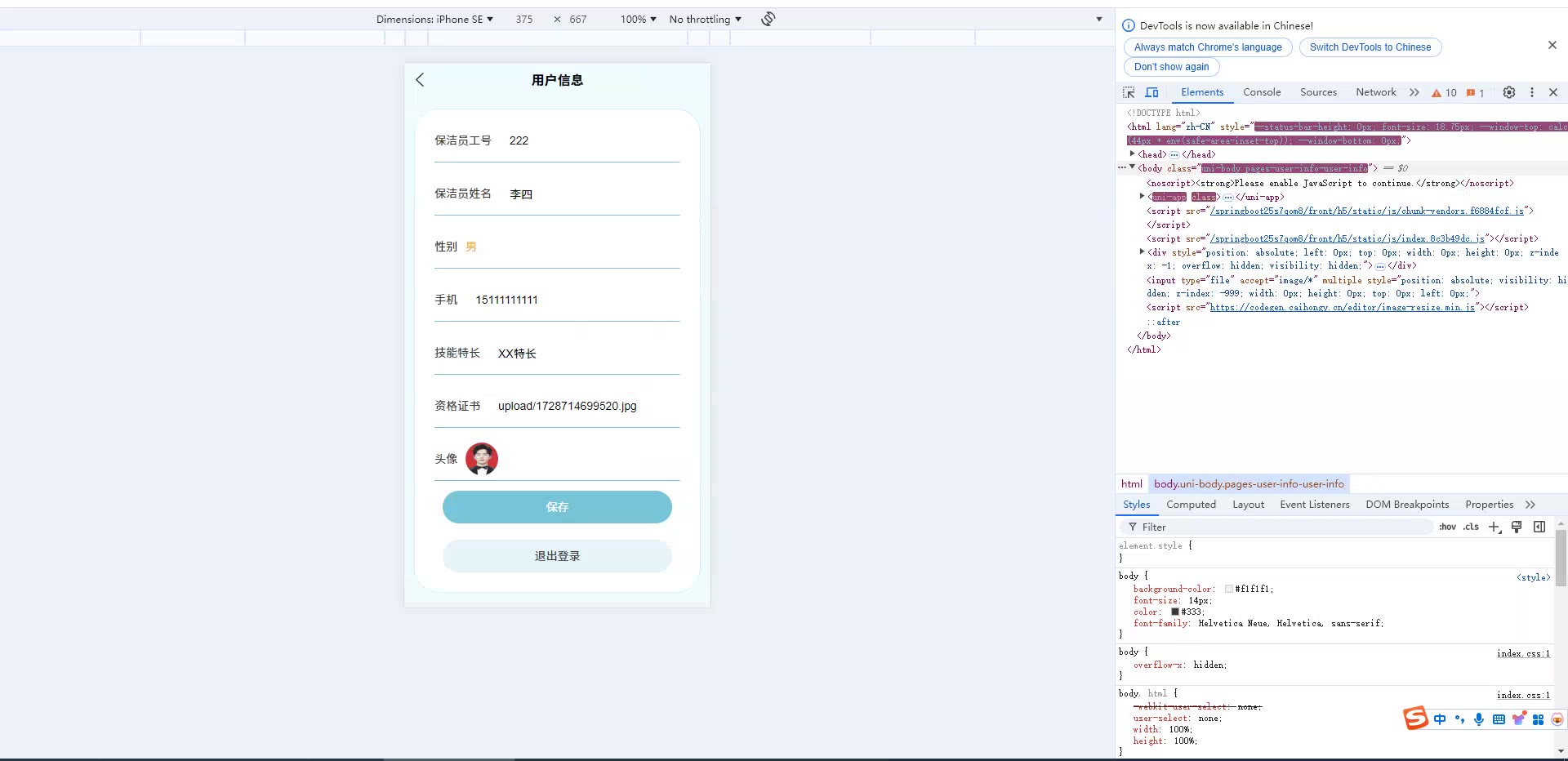Click the new style rule plus icon
Viewport: 1568px width, 761px height.
click(x=1494, y=527)
